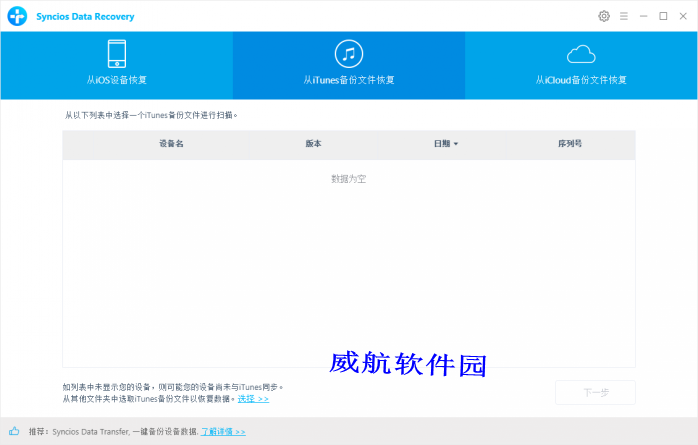Click the Syncios Data Recovery title text

(85, 16)
